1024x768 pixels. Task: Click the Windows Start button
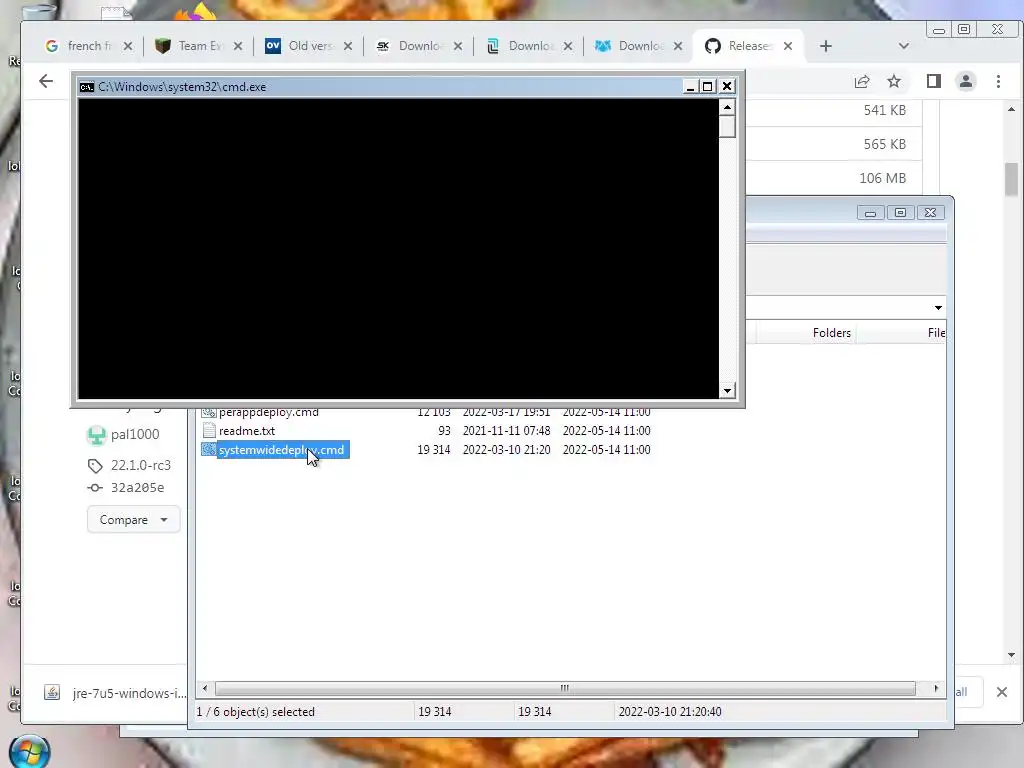(29, 752)
